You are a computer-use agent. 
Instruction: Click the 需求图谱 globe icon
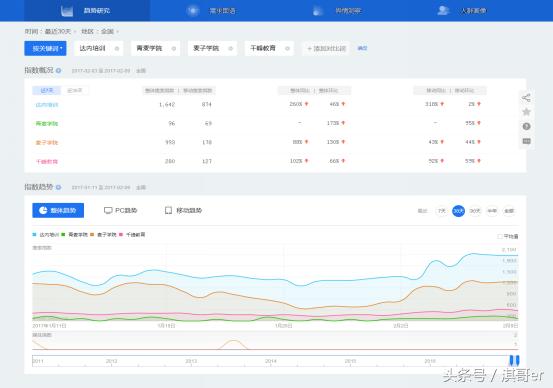193,11
